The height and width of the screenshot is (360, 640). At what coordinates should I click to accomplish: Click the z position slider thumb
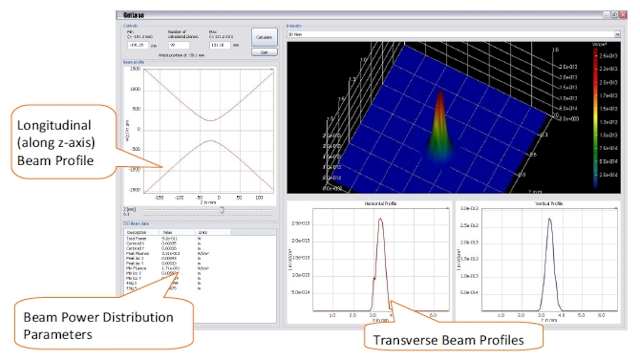pyautogui.click(x=222, y=210)
